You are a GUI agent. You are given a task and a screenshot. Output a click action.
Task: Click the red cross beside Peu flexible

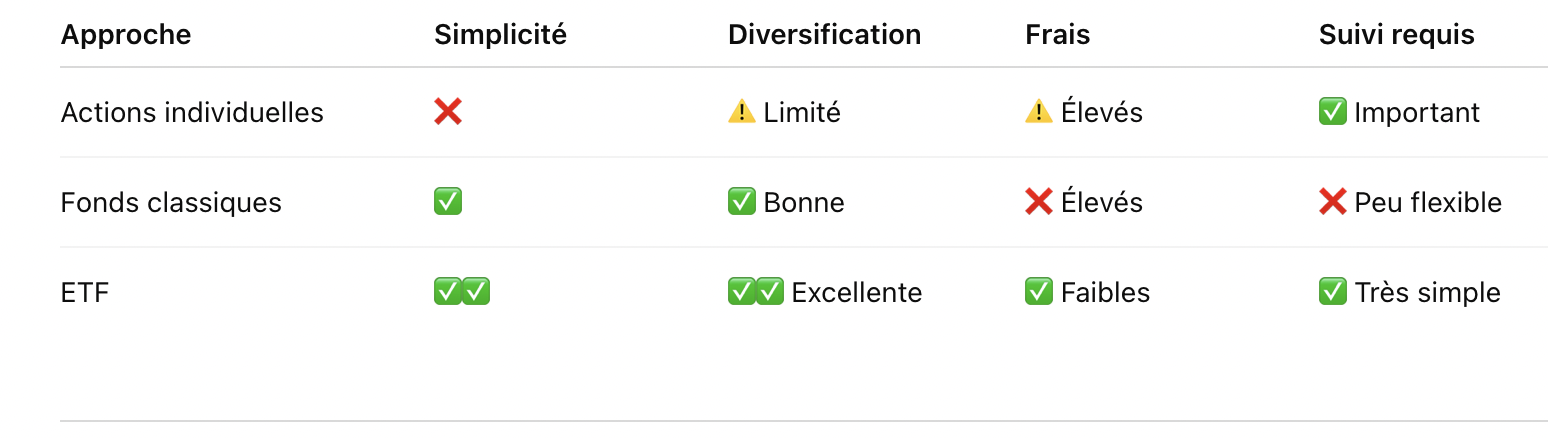(x=1333, y=202)
